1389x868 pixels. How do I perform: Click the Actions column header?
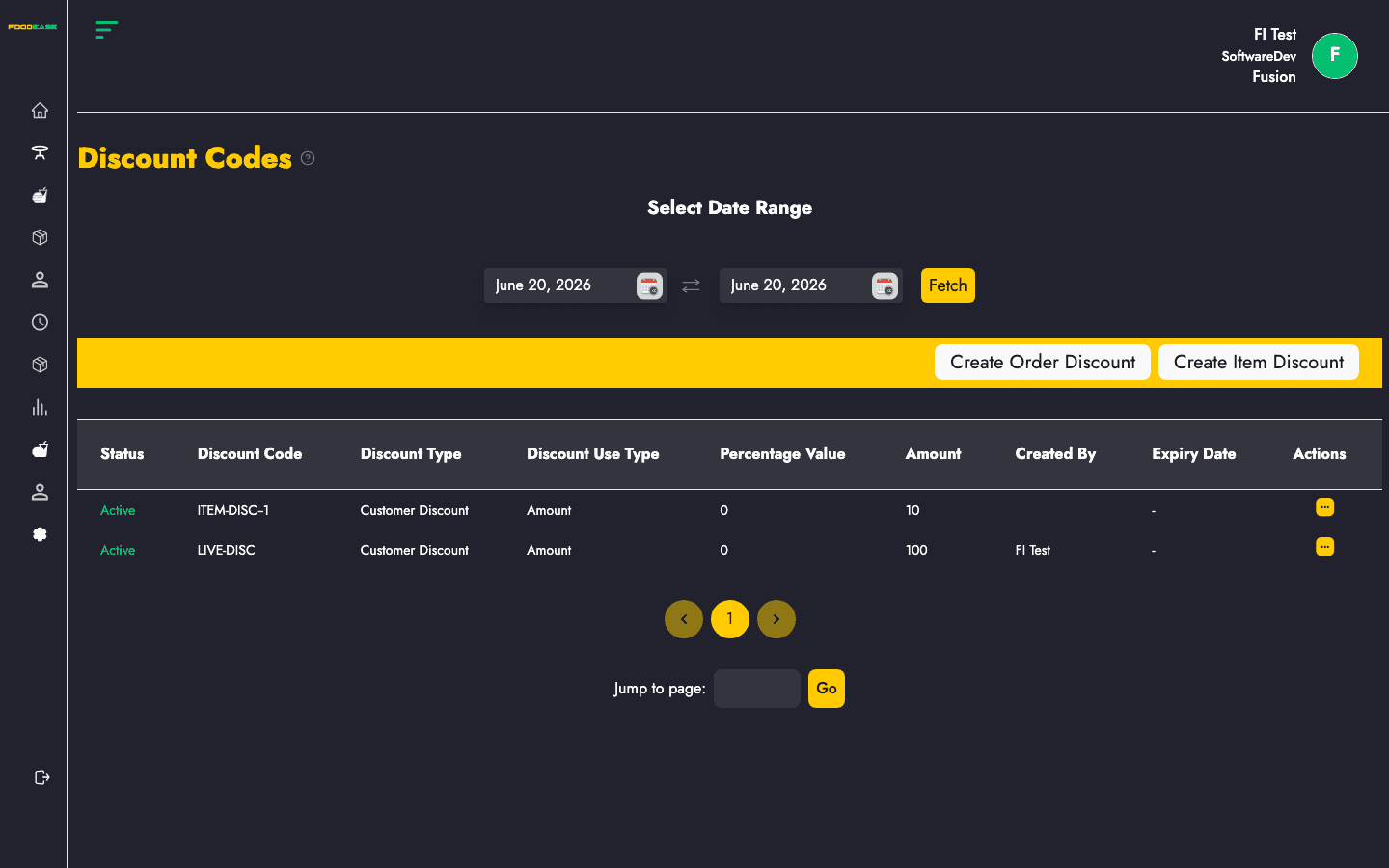[x=1320, y=454]
